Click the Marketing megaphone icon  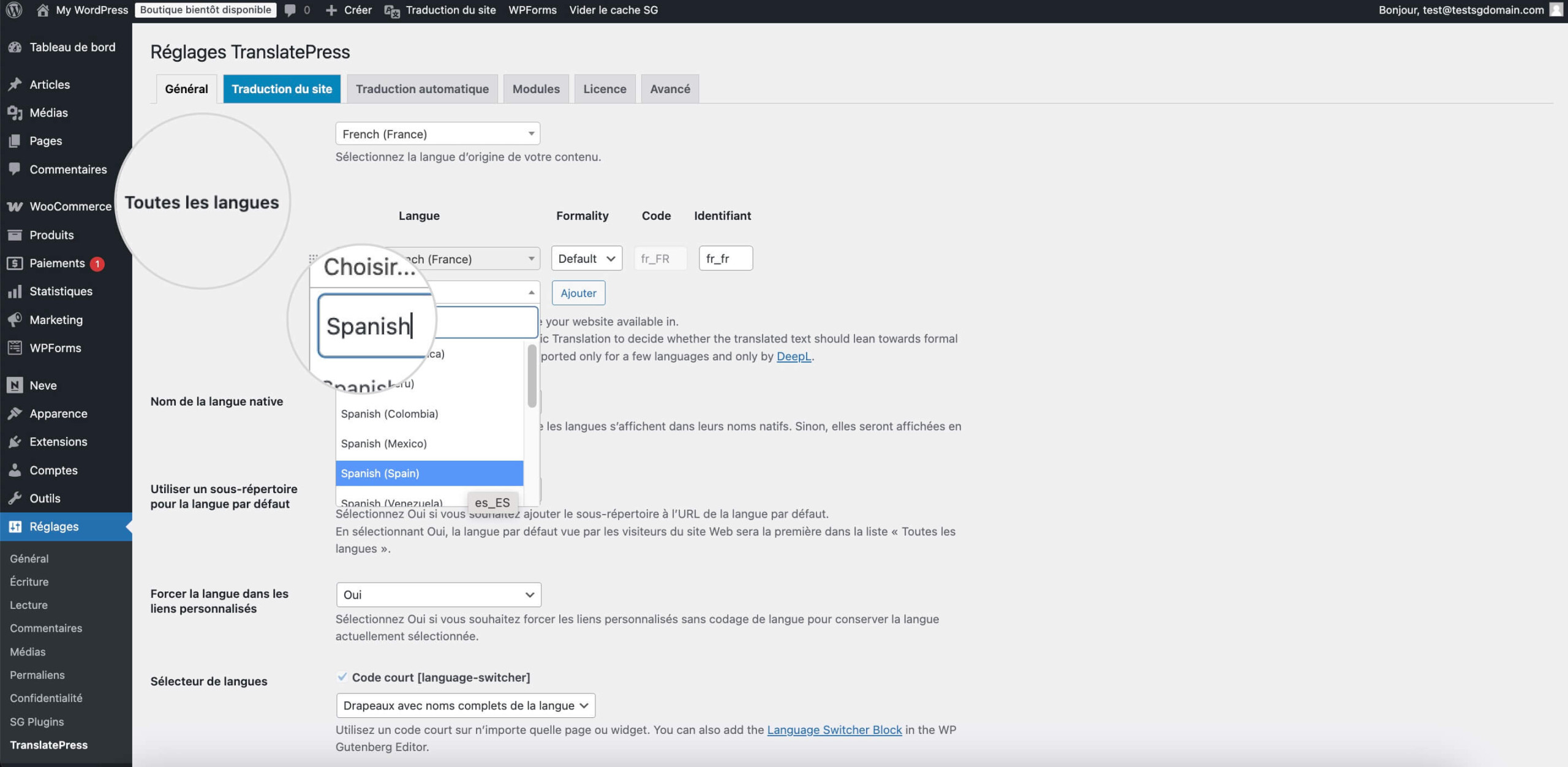(x=15, y=319)
